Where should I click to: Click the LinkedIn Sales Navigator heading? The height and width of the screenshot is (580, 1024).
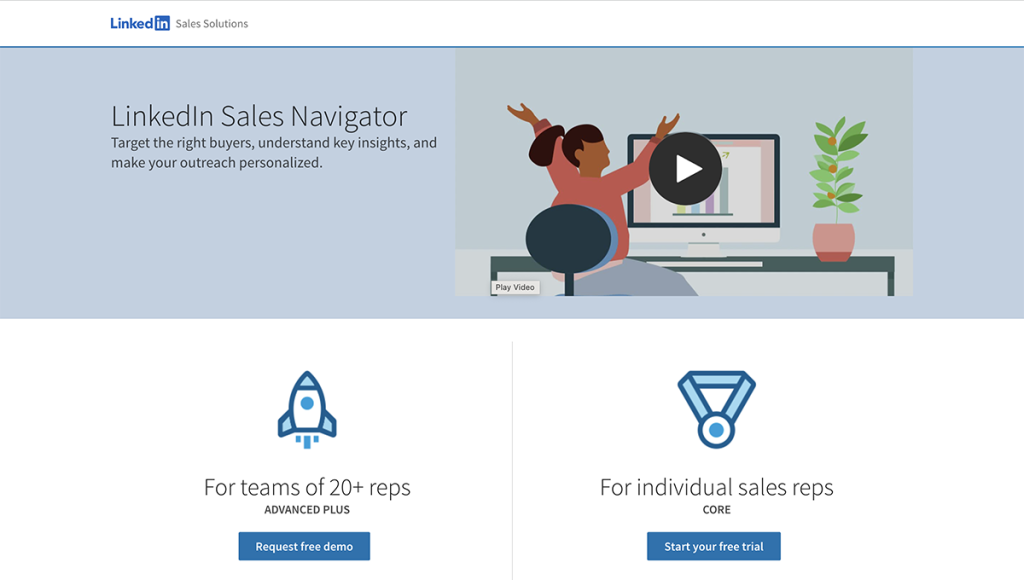pos(258,116)
